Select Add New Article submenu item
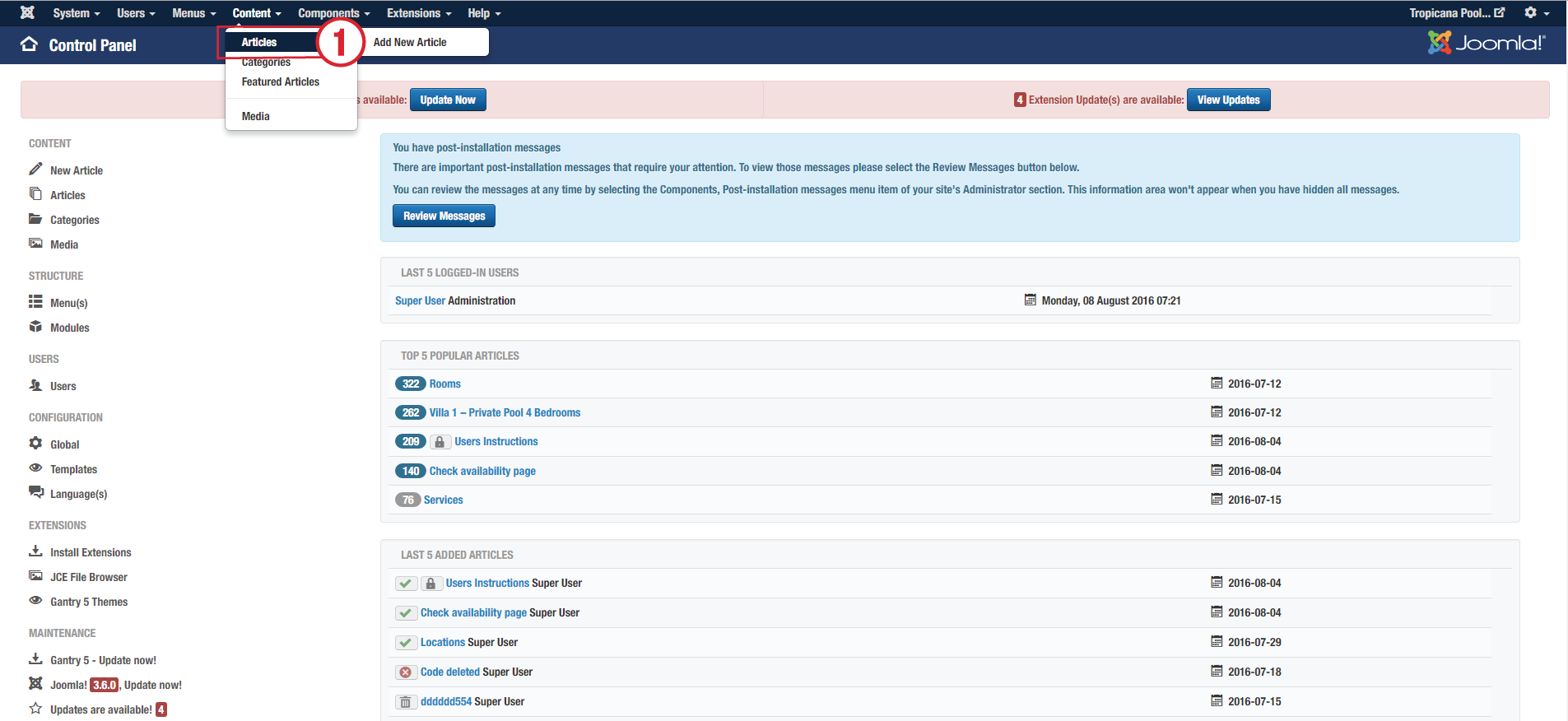 [410, 42]
